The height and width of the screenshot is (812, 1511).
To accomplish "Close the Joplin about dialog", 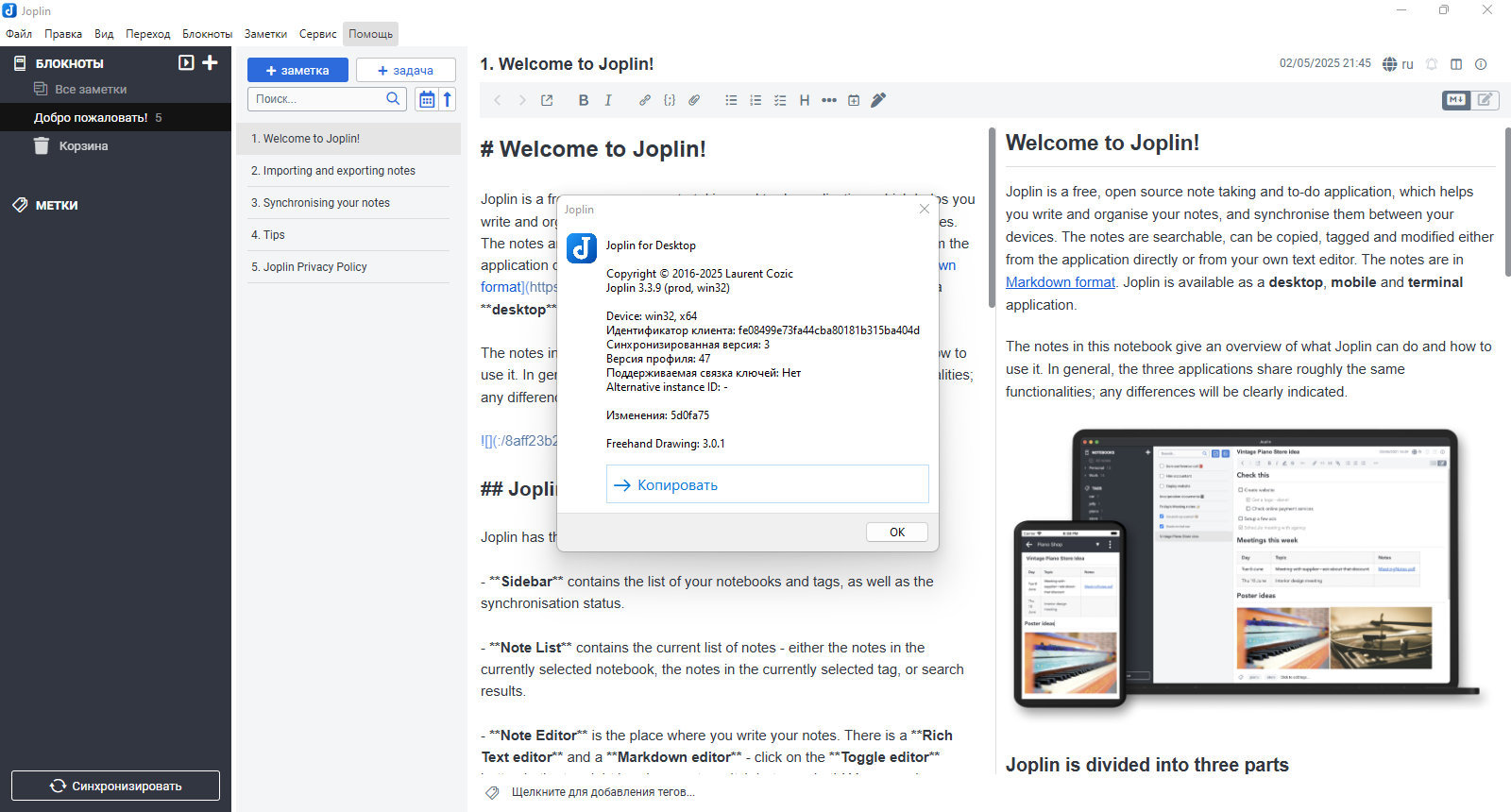I will 924,209.
